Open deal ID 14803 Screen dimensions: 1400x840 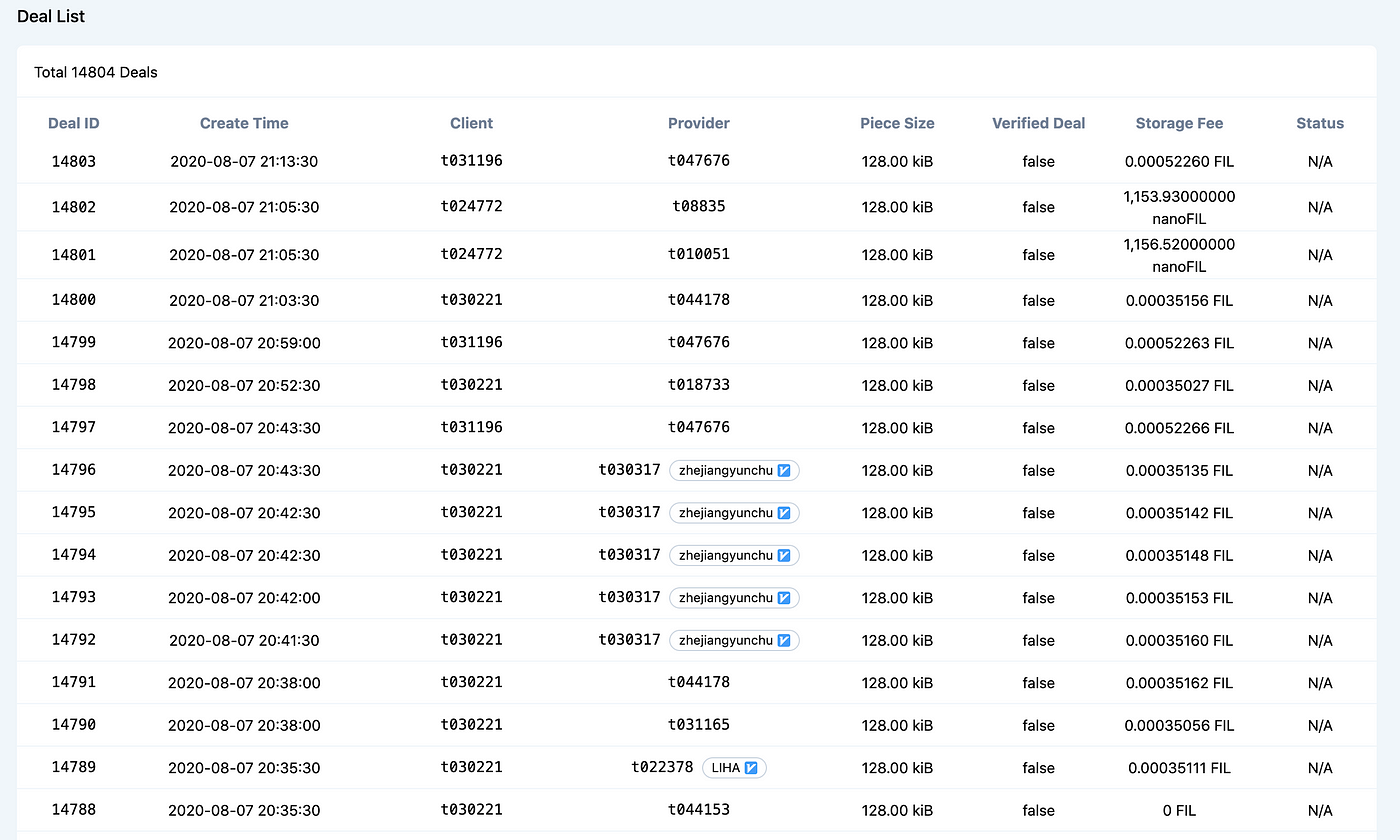coord(74,161)
